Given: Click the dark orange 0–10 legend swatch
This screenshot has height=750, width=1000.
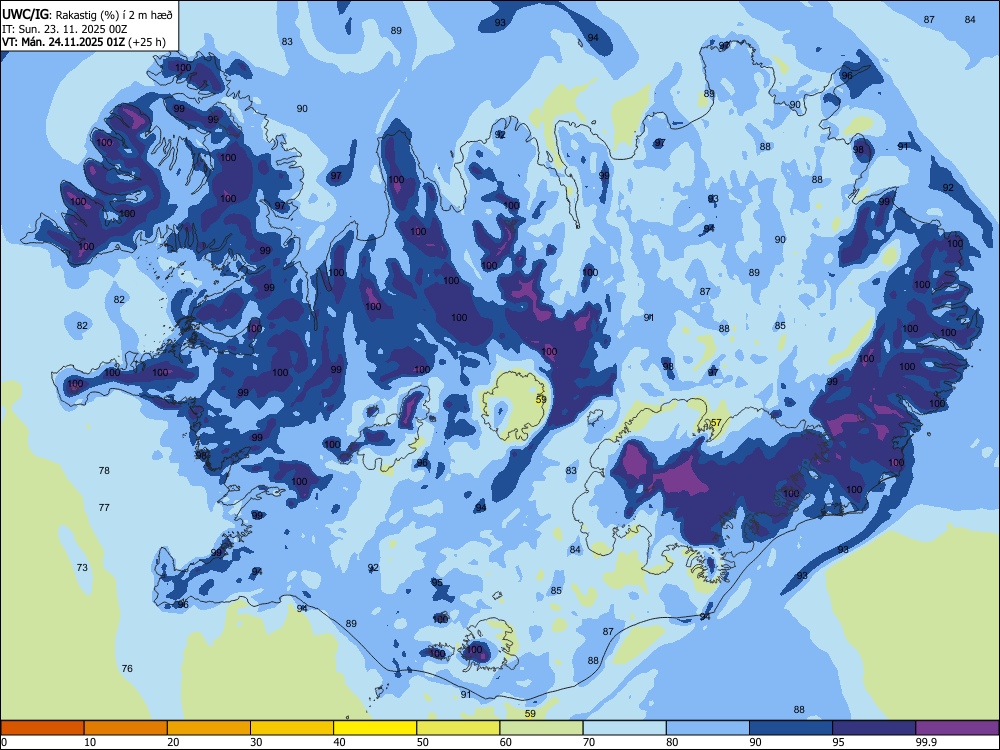Looking at the screenshot, I should [x=42, y=728].
